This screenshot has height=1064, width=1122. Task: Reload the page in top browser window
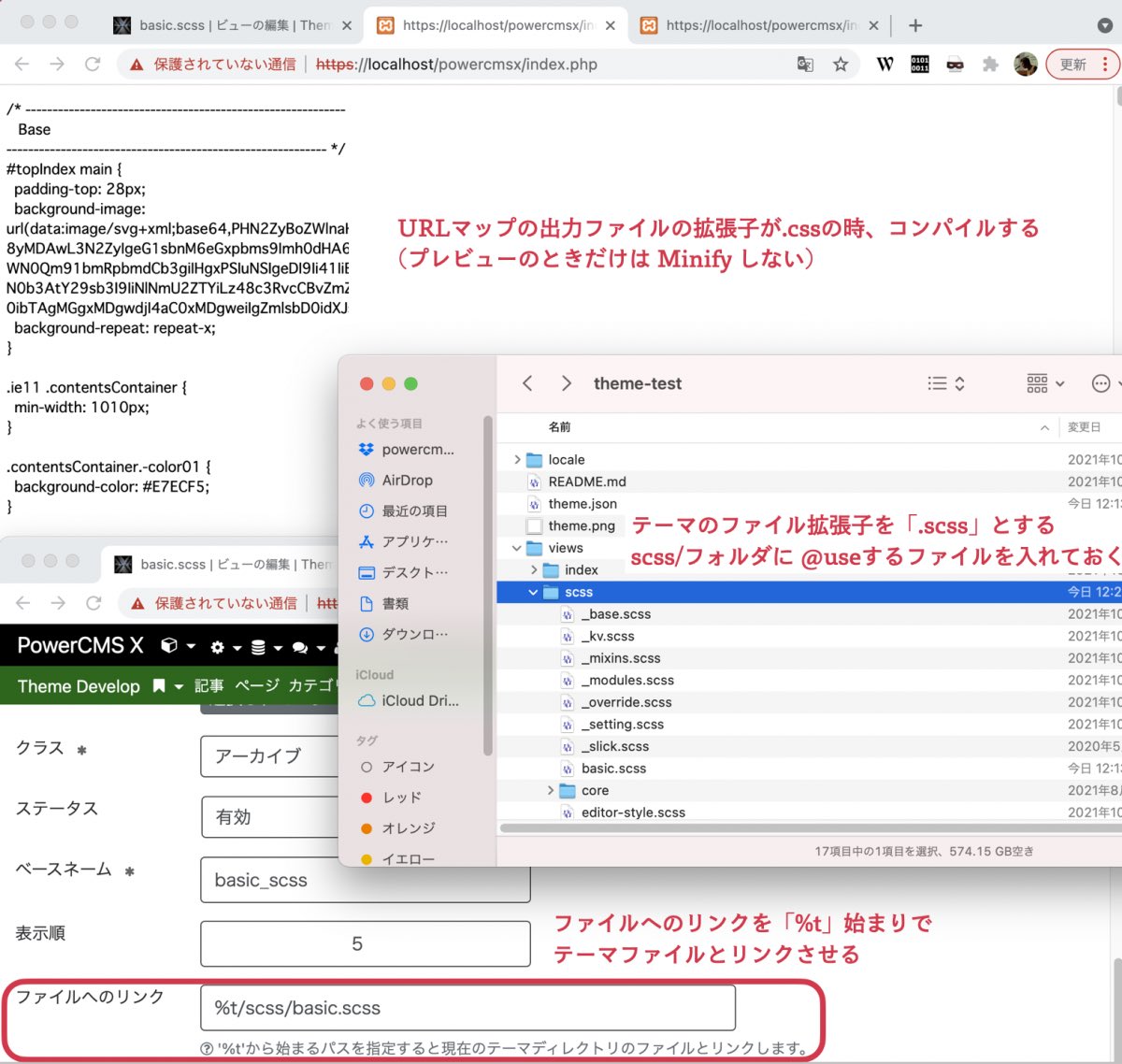click(x=92, y=64)
